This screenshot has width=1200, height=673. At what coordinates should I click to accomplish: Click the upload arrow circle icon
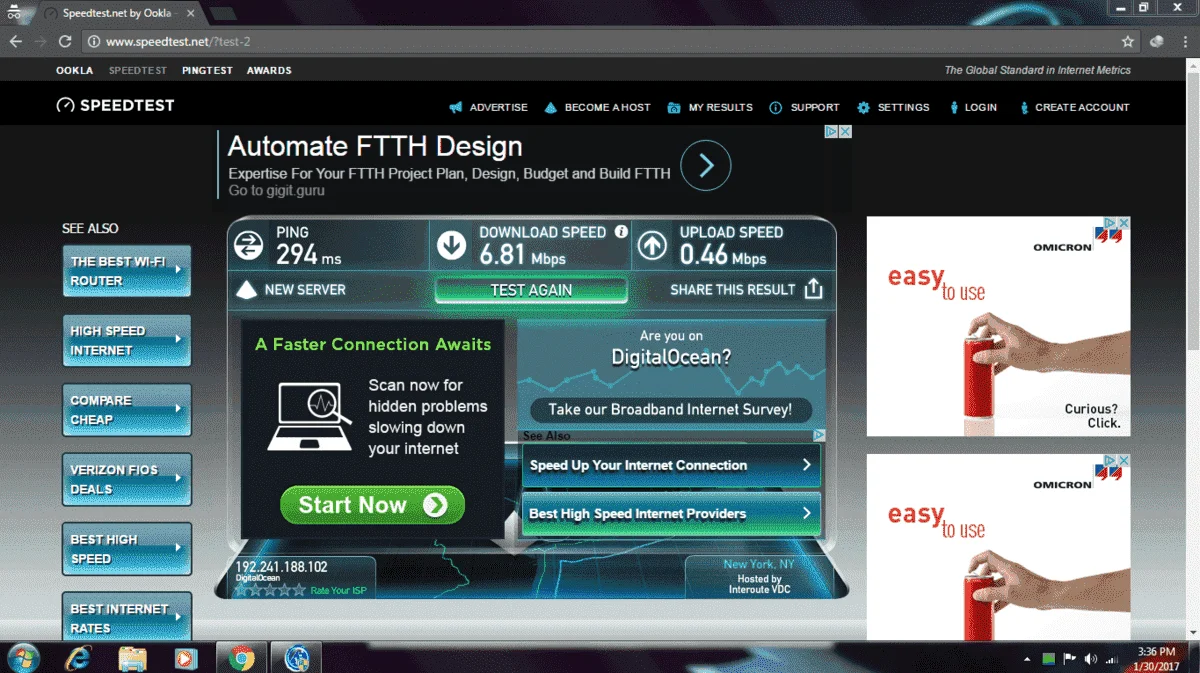pos(652,244)
